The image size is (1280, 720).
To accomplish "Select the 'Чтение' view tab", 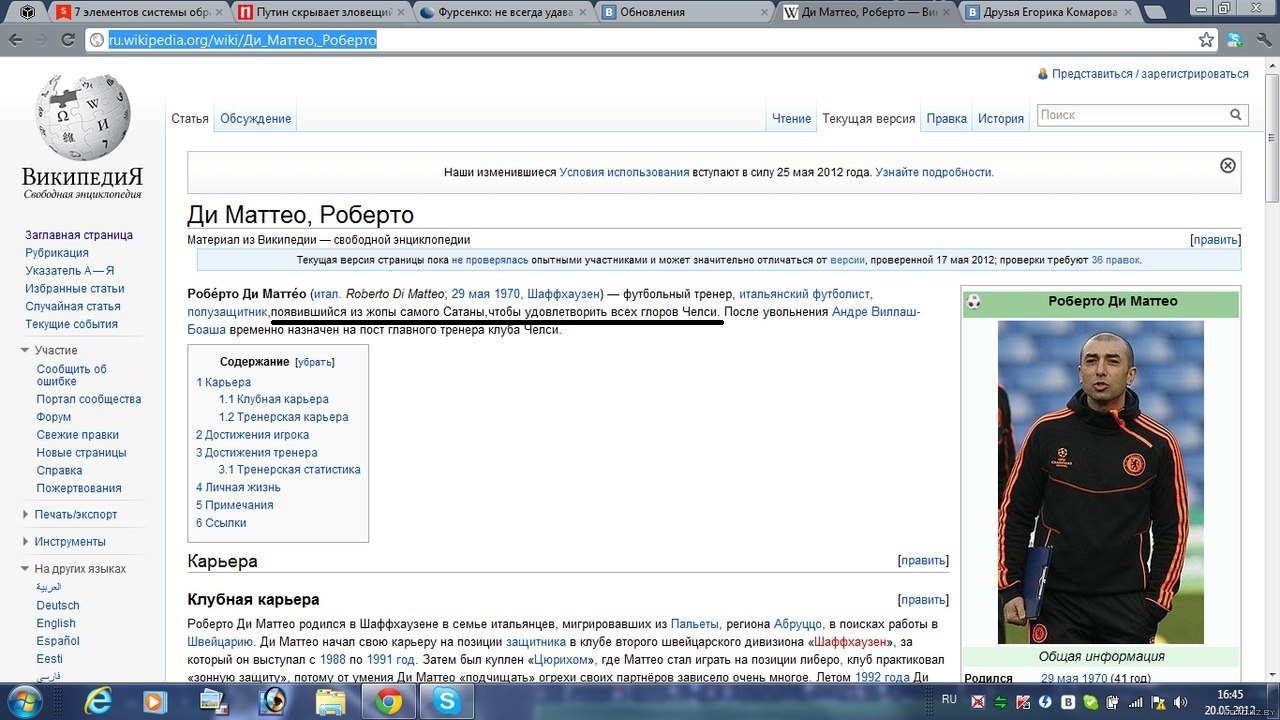I will tap(791, 119).
